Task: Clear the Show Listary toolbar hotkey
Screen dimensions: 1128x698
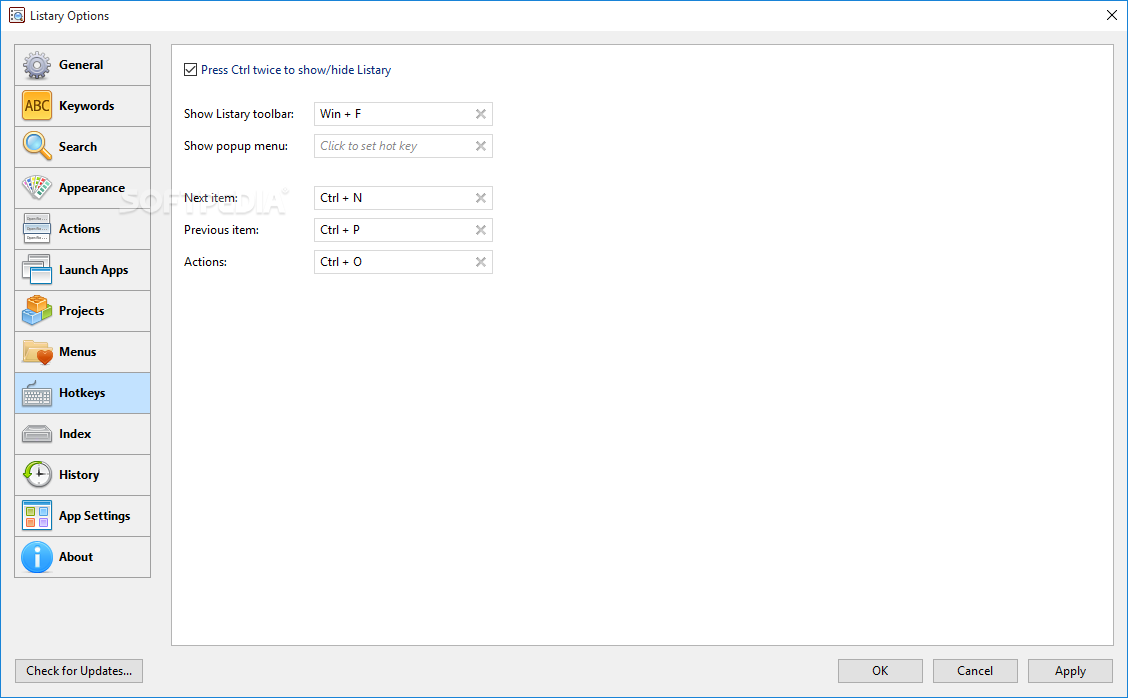Action: [481, 114]
